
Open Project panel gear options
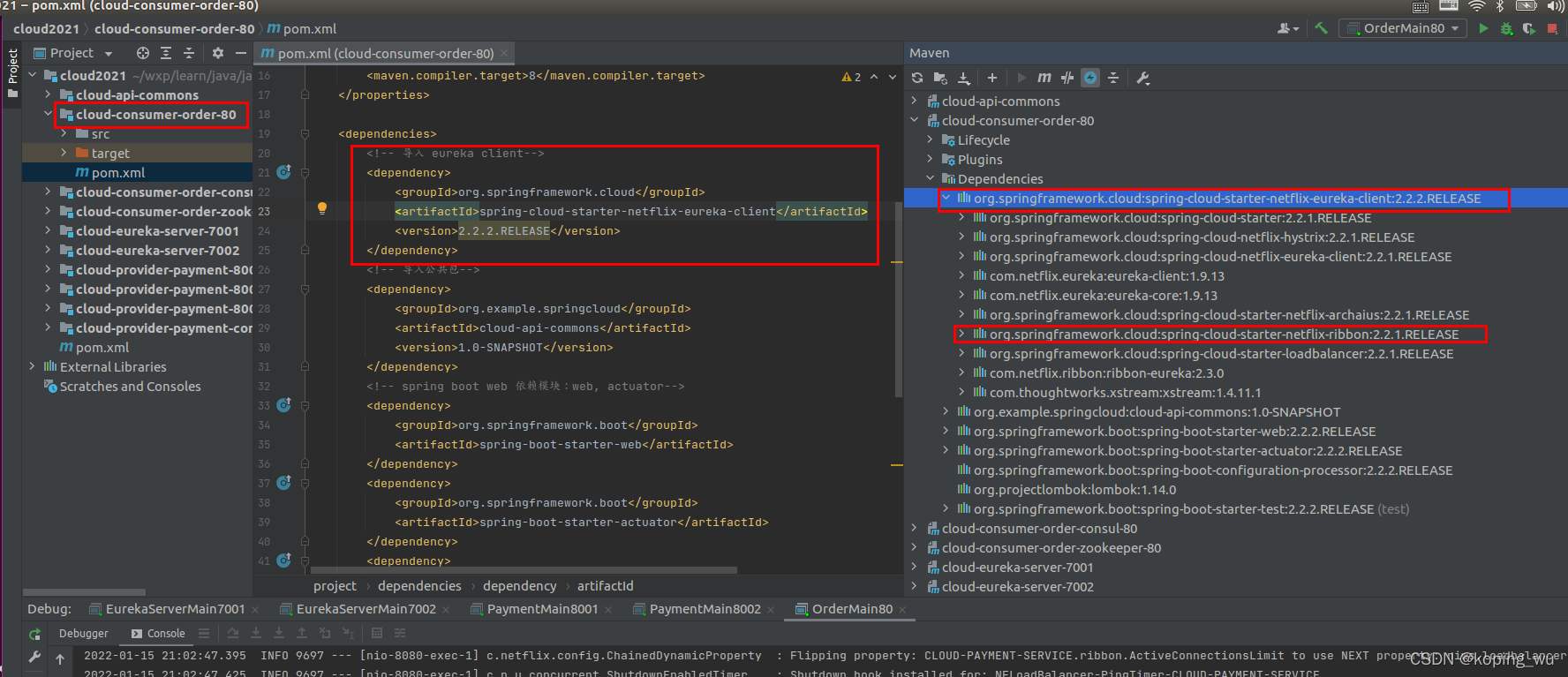(218, 53)
